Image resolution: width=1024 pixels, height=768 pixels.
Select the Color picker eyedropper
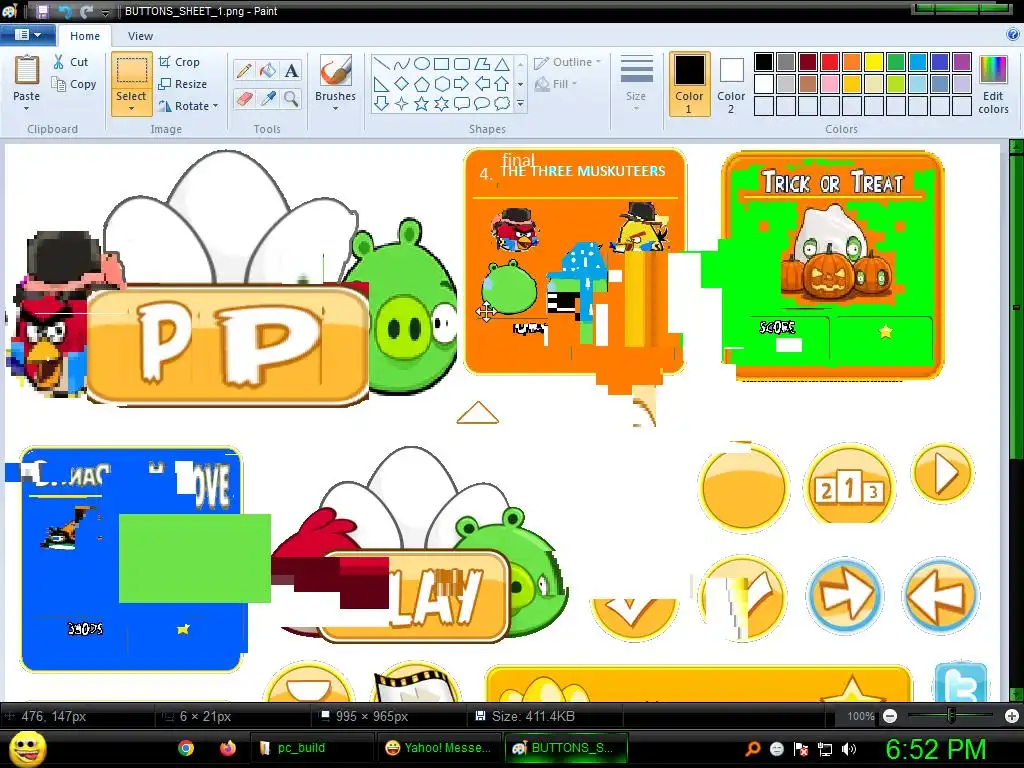(x=268, y=99)
